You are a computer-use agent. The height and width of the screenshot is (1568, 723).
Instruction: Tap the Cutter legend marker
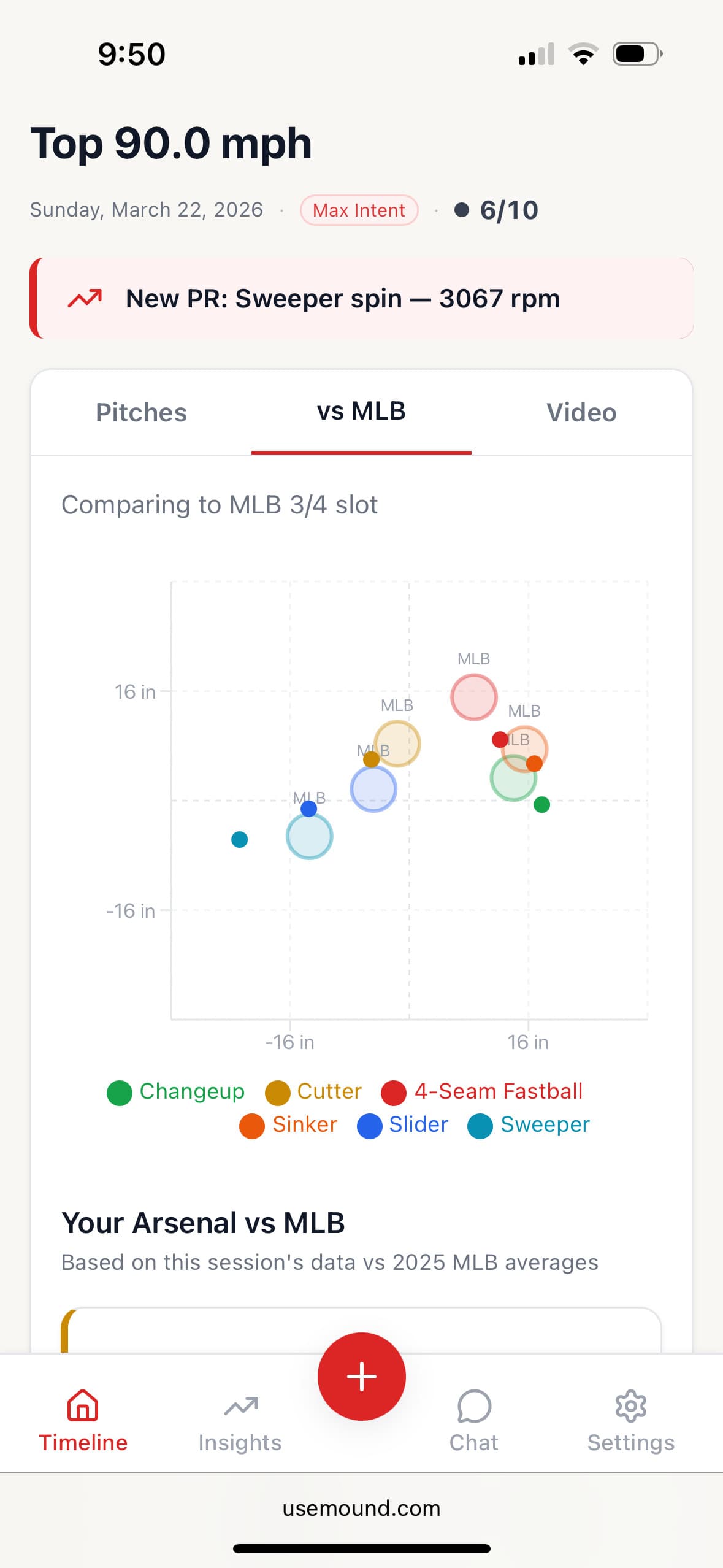[x=276, y=1092]
